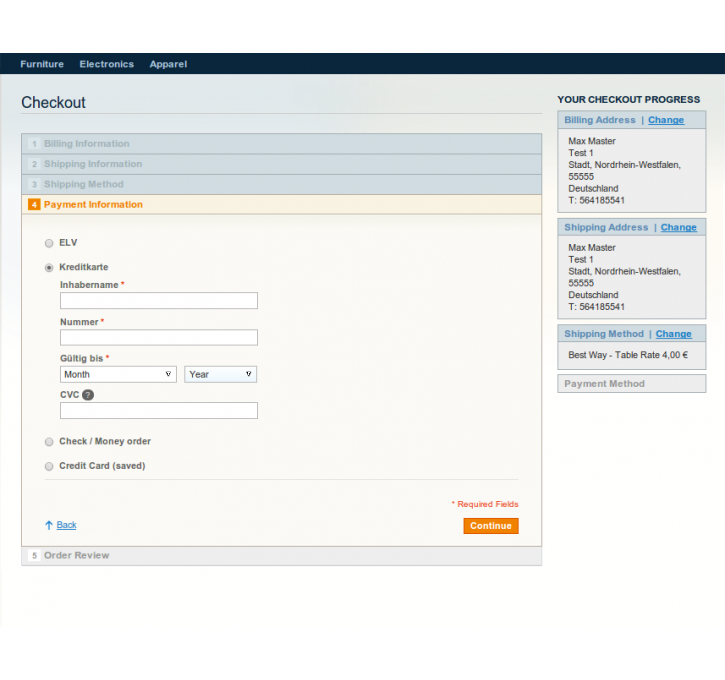Click the Best Way - Table Rate 4,00 € text
This screenshot has height=680, width=725.
click(628, 355)
